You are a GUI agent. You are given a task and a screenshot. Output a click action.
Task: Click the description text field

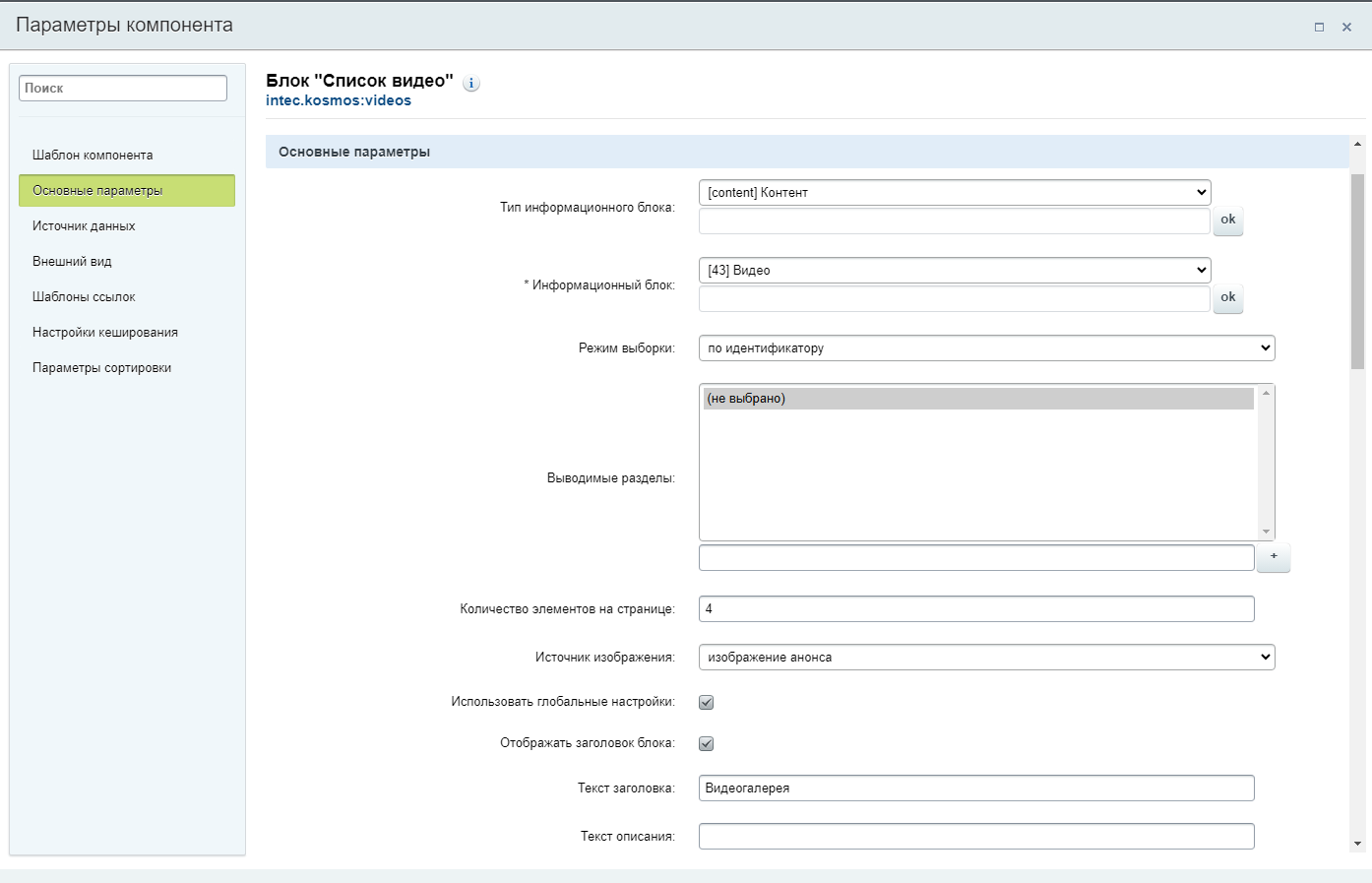[976, 836]
